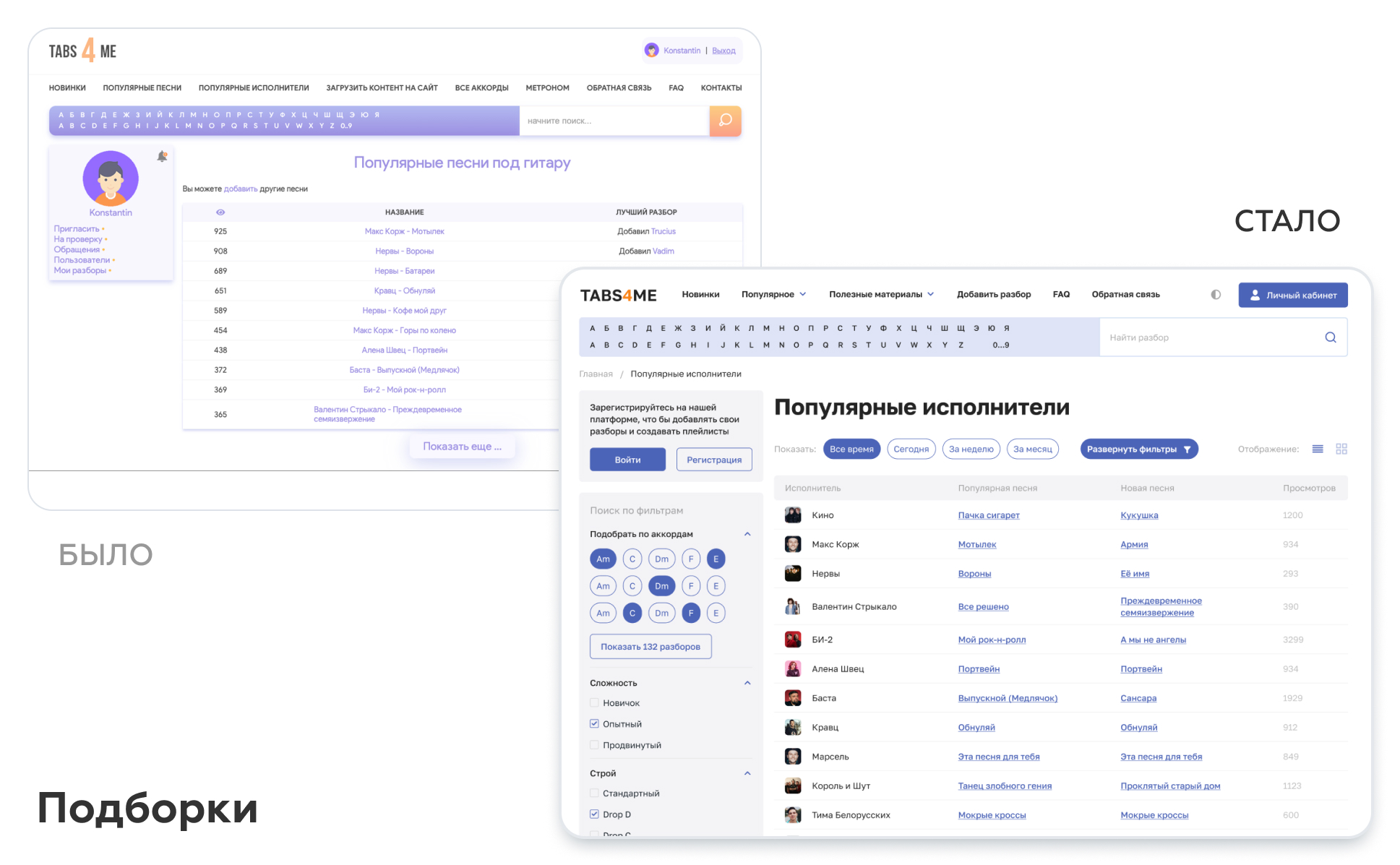
Task: Click the notification bell in old profile card
Action: [x=162, y=156]
